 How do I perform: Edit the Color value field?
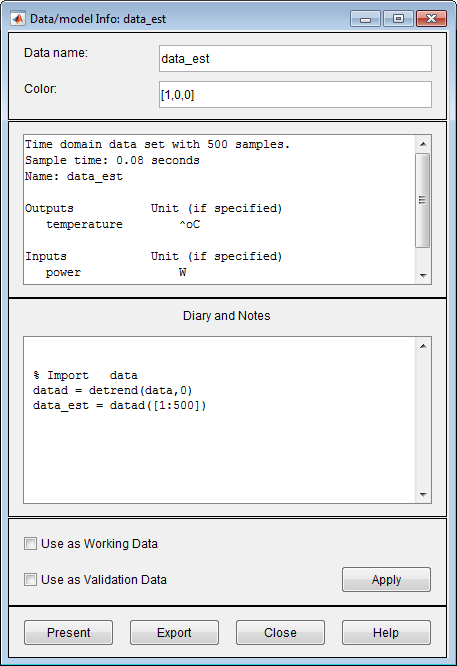click(x=295, y=94)
